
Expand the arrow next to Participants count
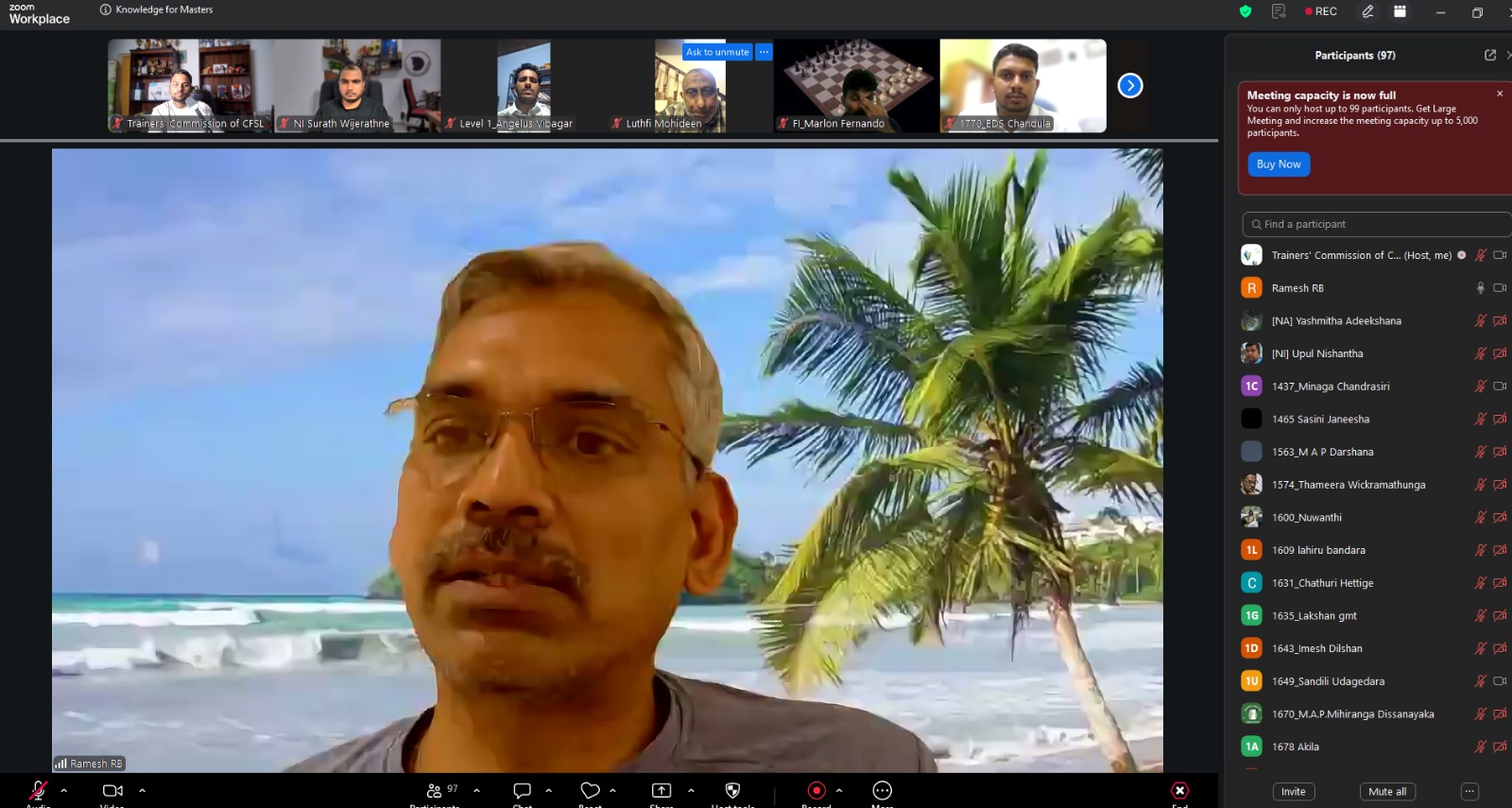tap(476, 790)
